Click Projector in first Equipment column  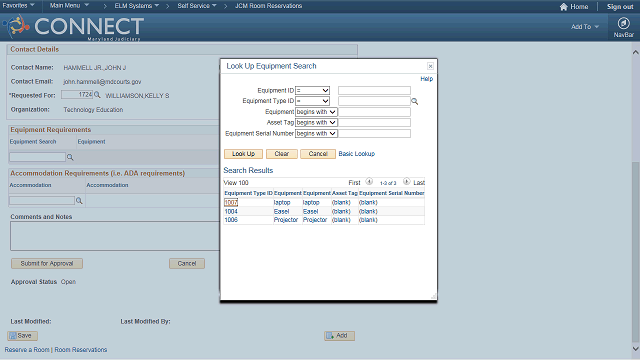pyautogui.click(x=286, y=220)
